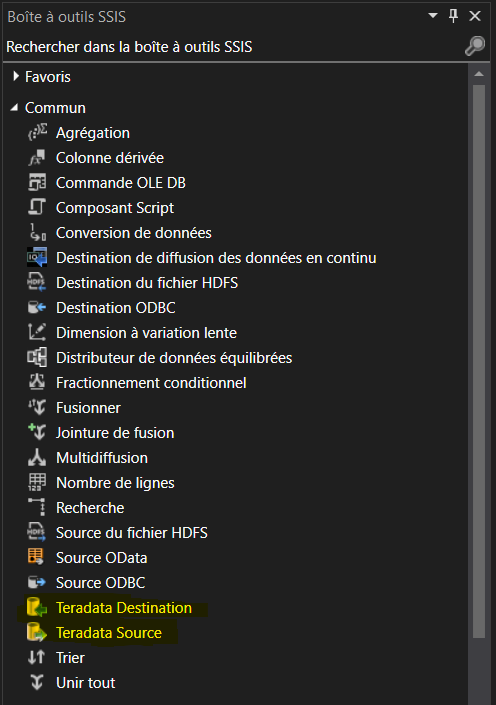Viewport: 496px width, 705px height.
Task: Pick the Jointure de fusion text
Action: coord(115,433)
